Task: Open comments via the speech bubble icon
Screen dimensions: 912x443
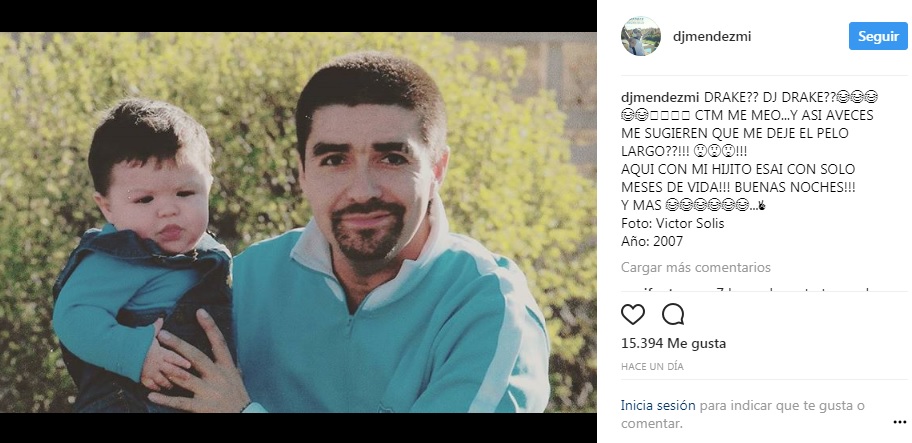Action: 673,315
